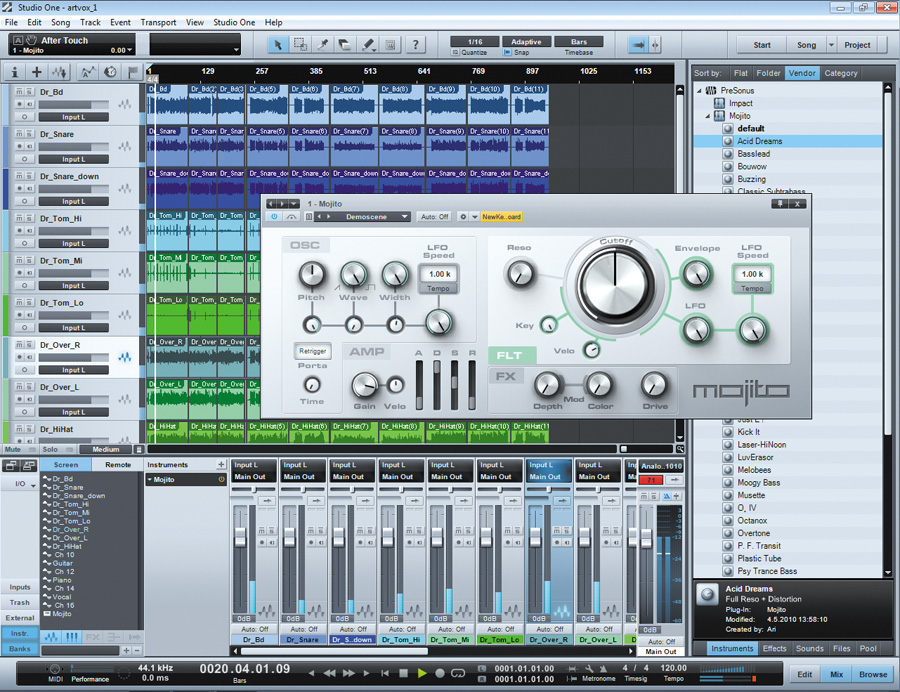Click the Stop button in the transport
The height and width of the screenshot is (692, 900).
coord(403,674)
